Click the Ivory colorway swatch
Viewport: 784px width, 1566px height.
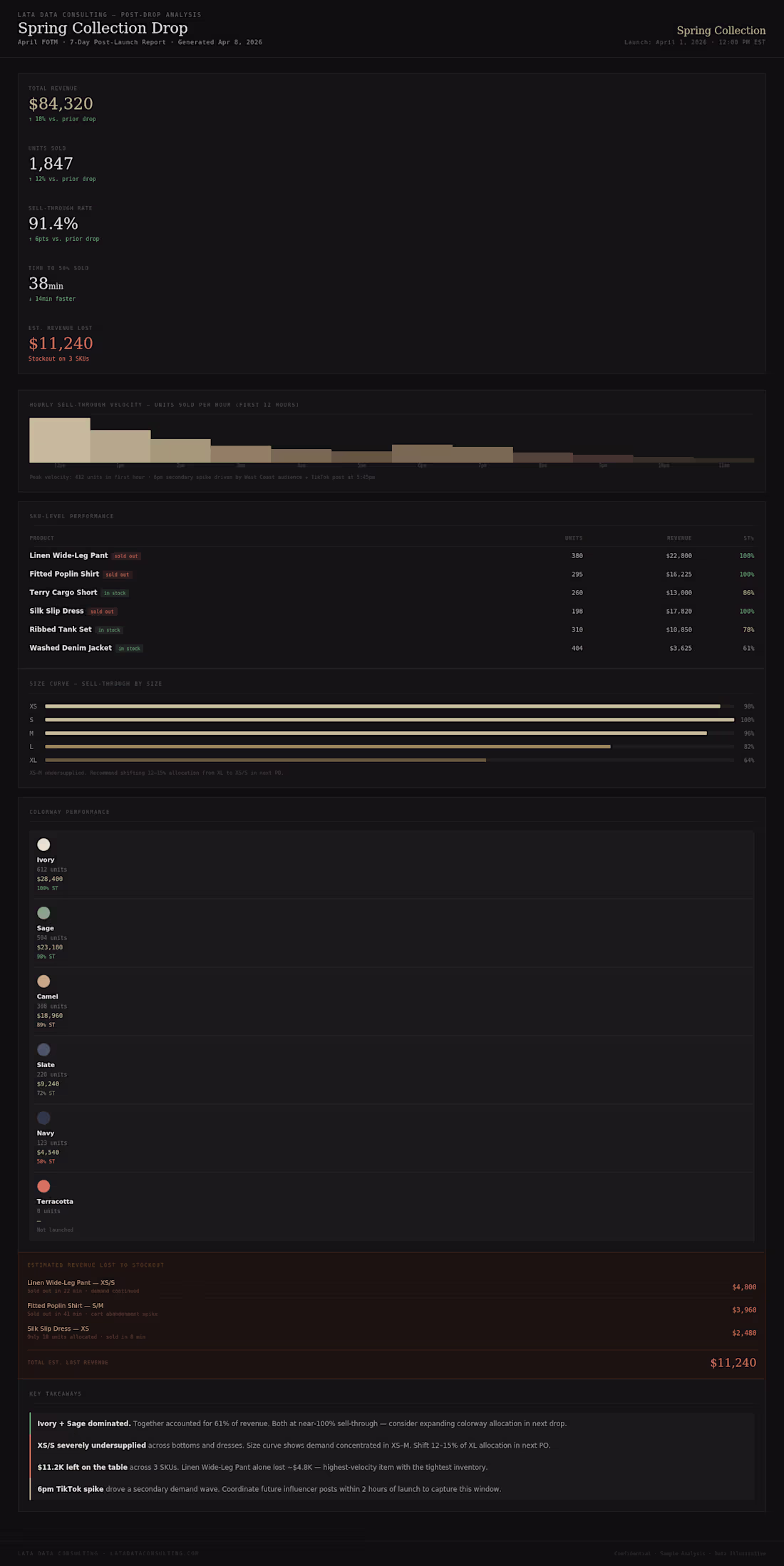43,845
